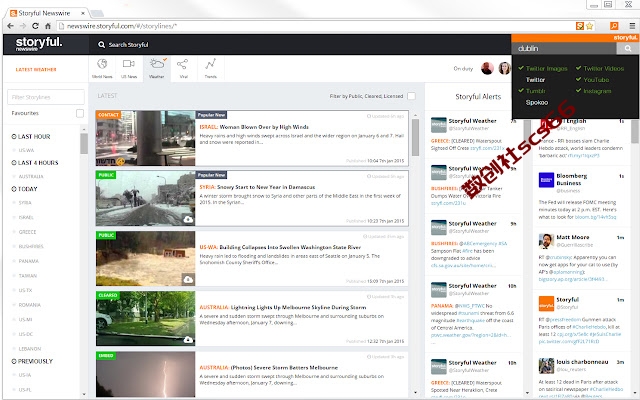Open Severe Storm Batters Melbourne photos story

coord(269,367)
